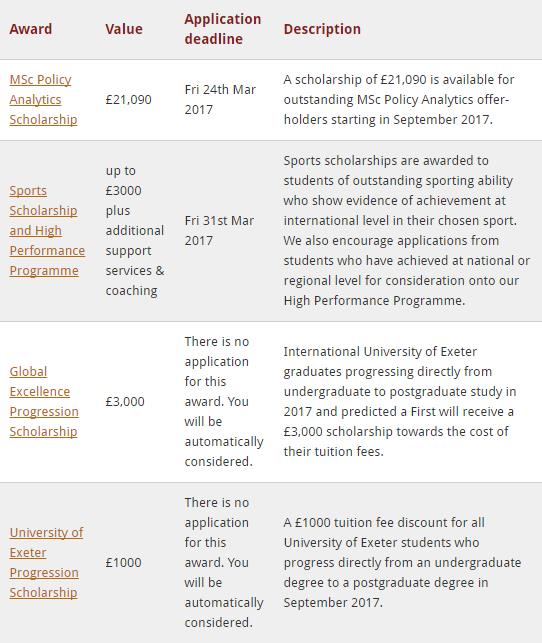
Task: Click Global Excellence automatic consideration deadline note
Action: point(224,401)
